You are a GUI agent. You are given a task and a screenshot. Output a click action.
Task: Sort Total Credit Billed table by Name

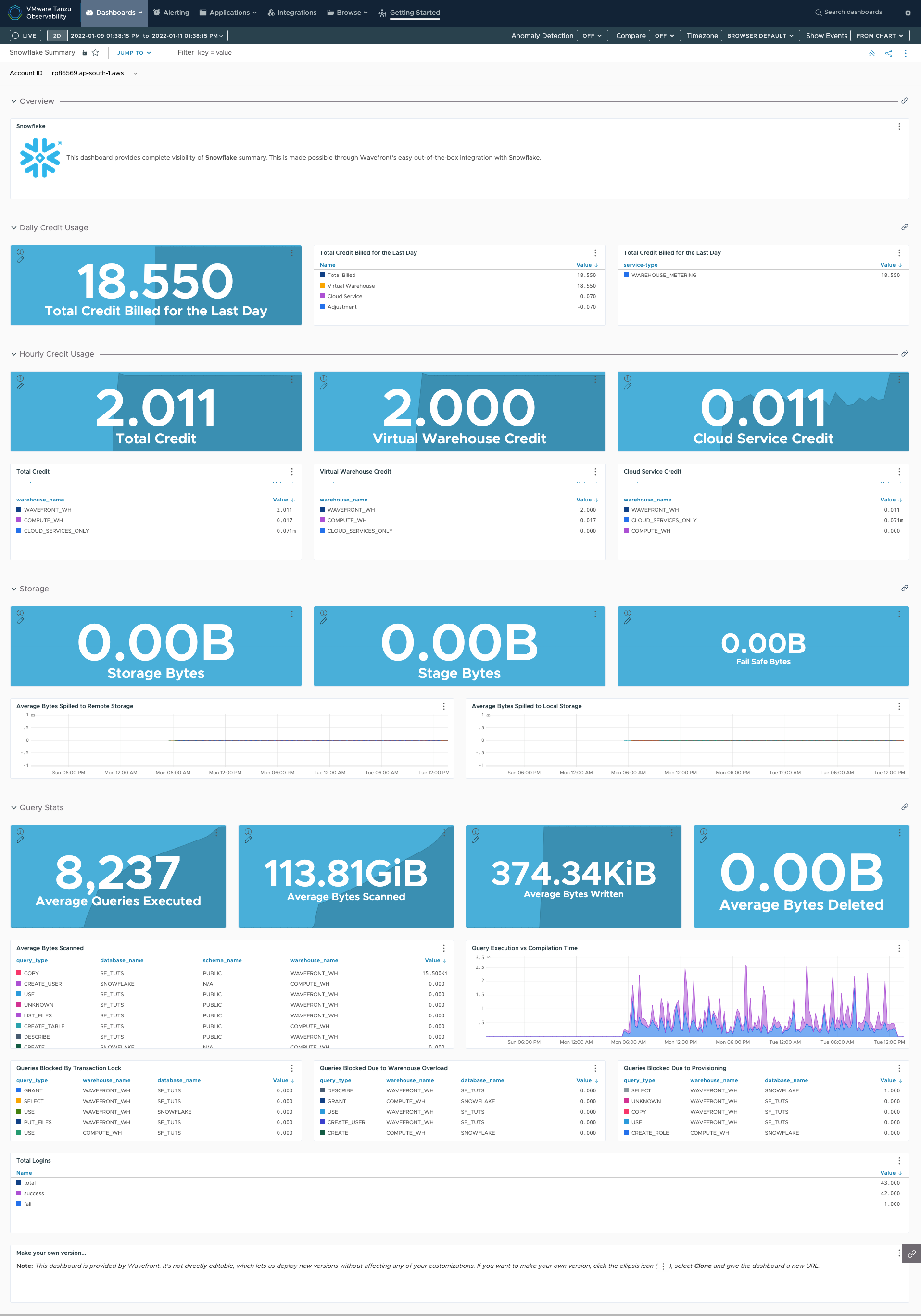(x=328, y=265)
